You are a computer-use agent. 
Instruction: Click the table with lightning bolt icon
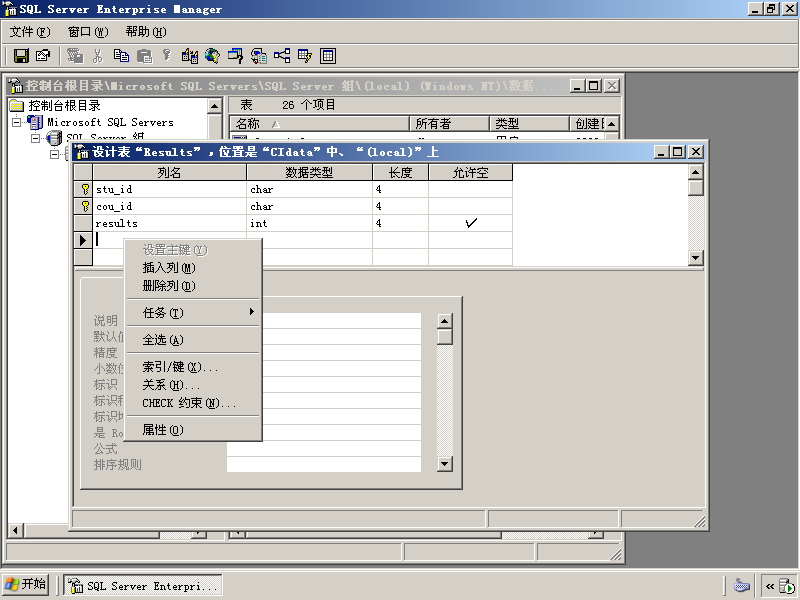point(305,56)
